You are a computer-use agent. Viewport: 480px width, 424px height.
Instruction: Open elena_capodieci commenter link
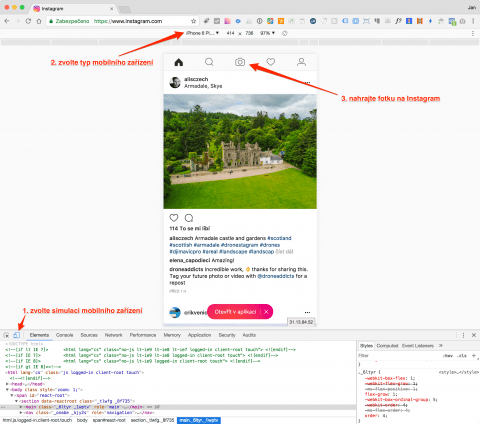point(190,260)
